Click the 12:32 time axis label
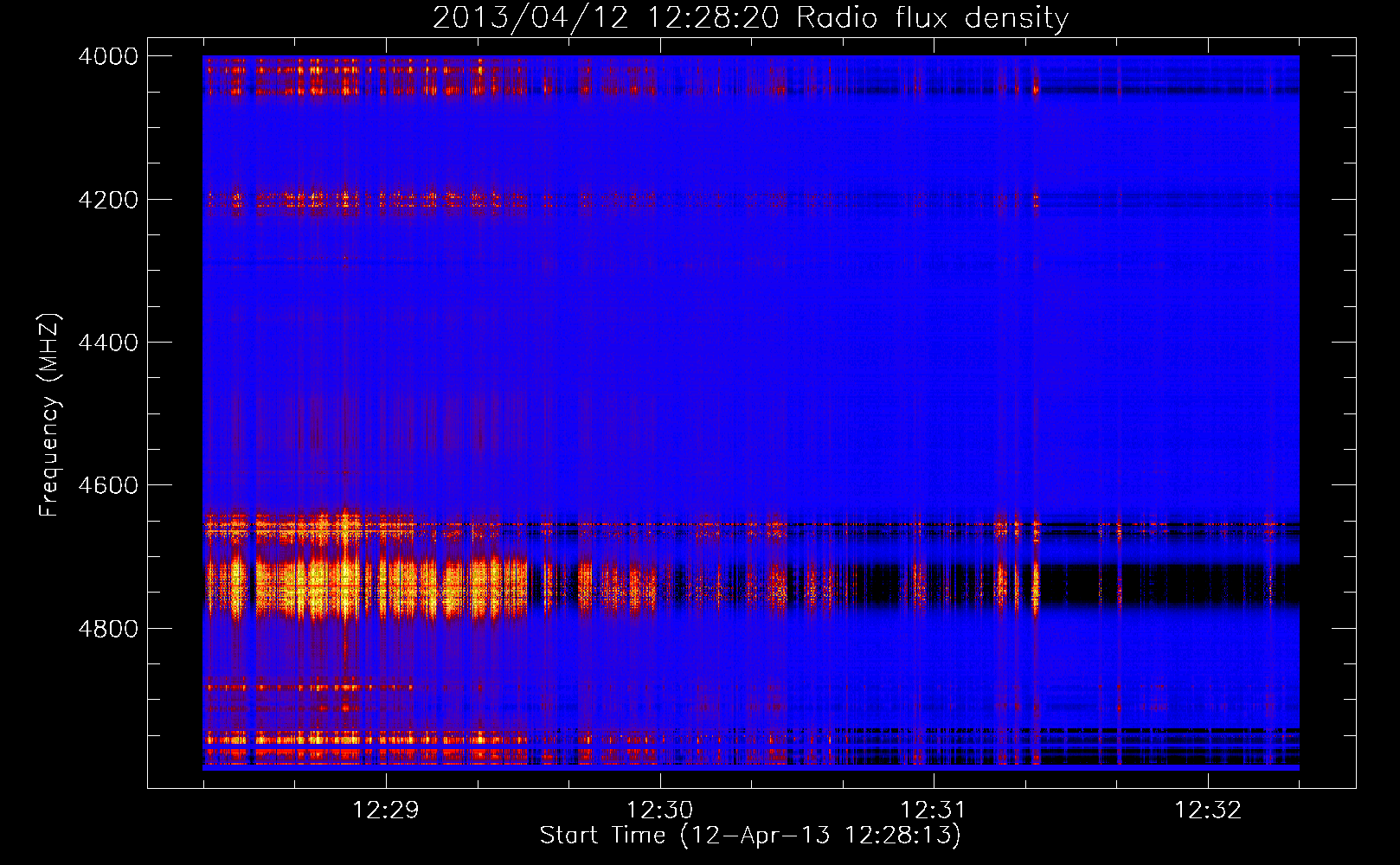 coord(1208,811)
